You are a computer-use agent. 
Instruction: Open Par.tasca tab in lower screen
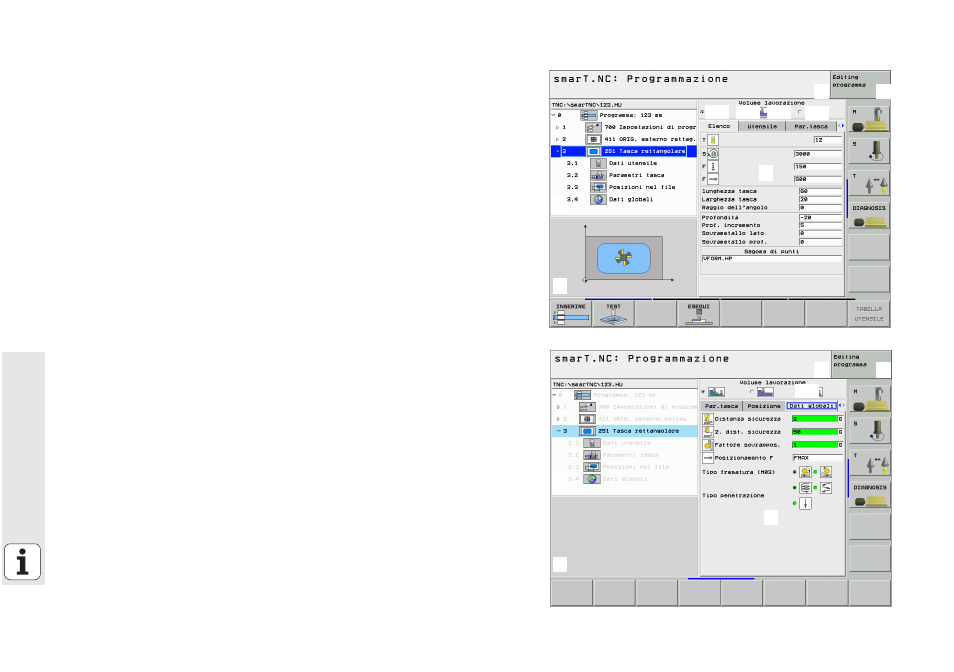[x=722, y=406]
